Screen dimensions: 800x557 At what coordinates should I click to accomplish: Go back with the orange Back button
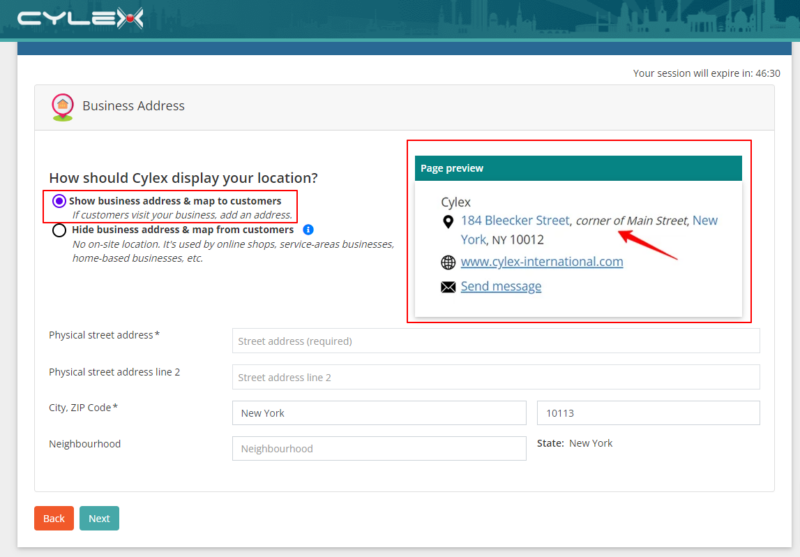[54, 518]
